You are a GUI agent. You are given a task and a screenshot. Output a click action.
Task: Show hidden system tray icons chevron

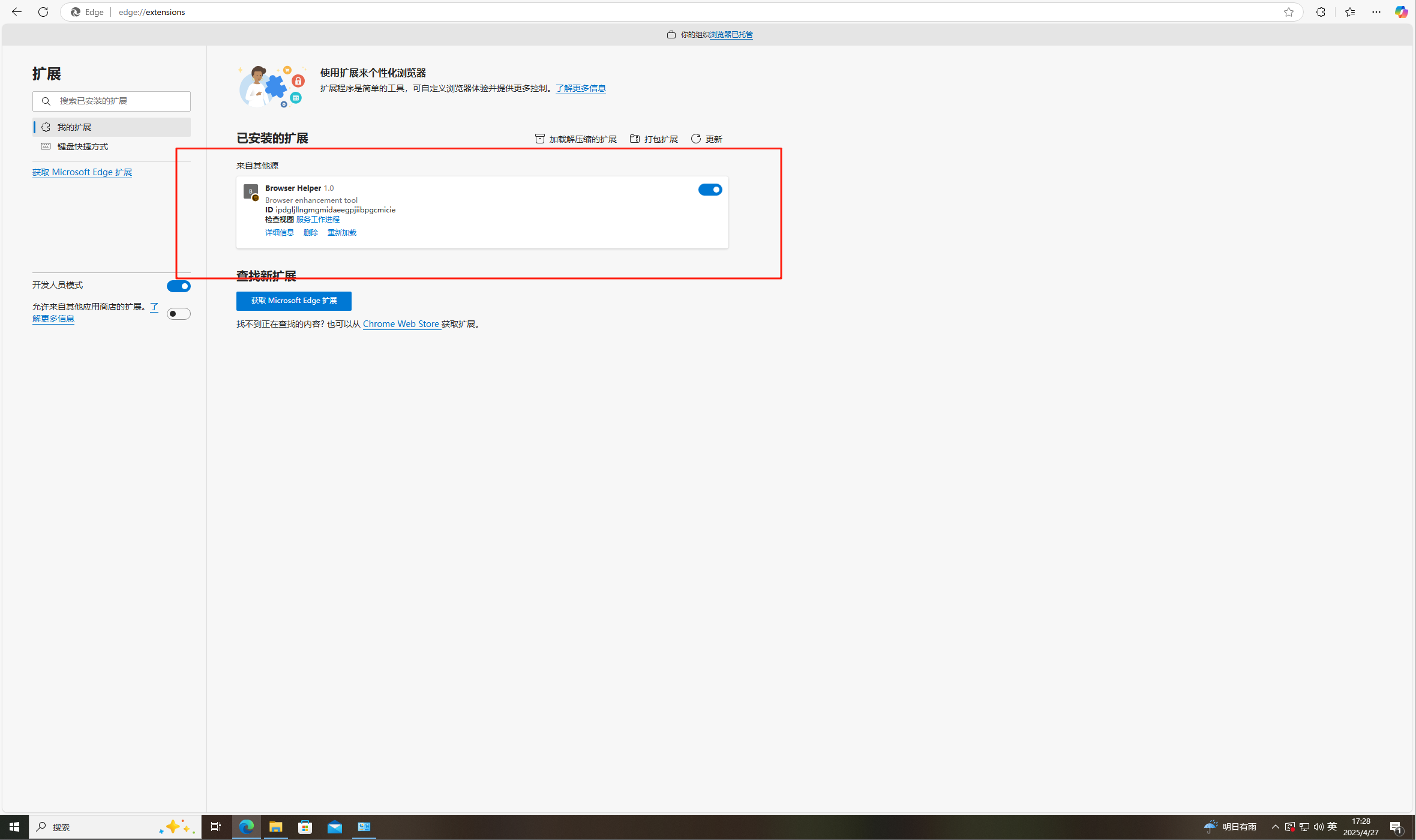pos(1276,827)
